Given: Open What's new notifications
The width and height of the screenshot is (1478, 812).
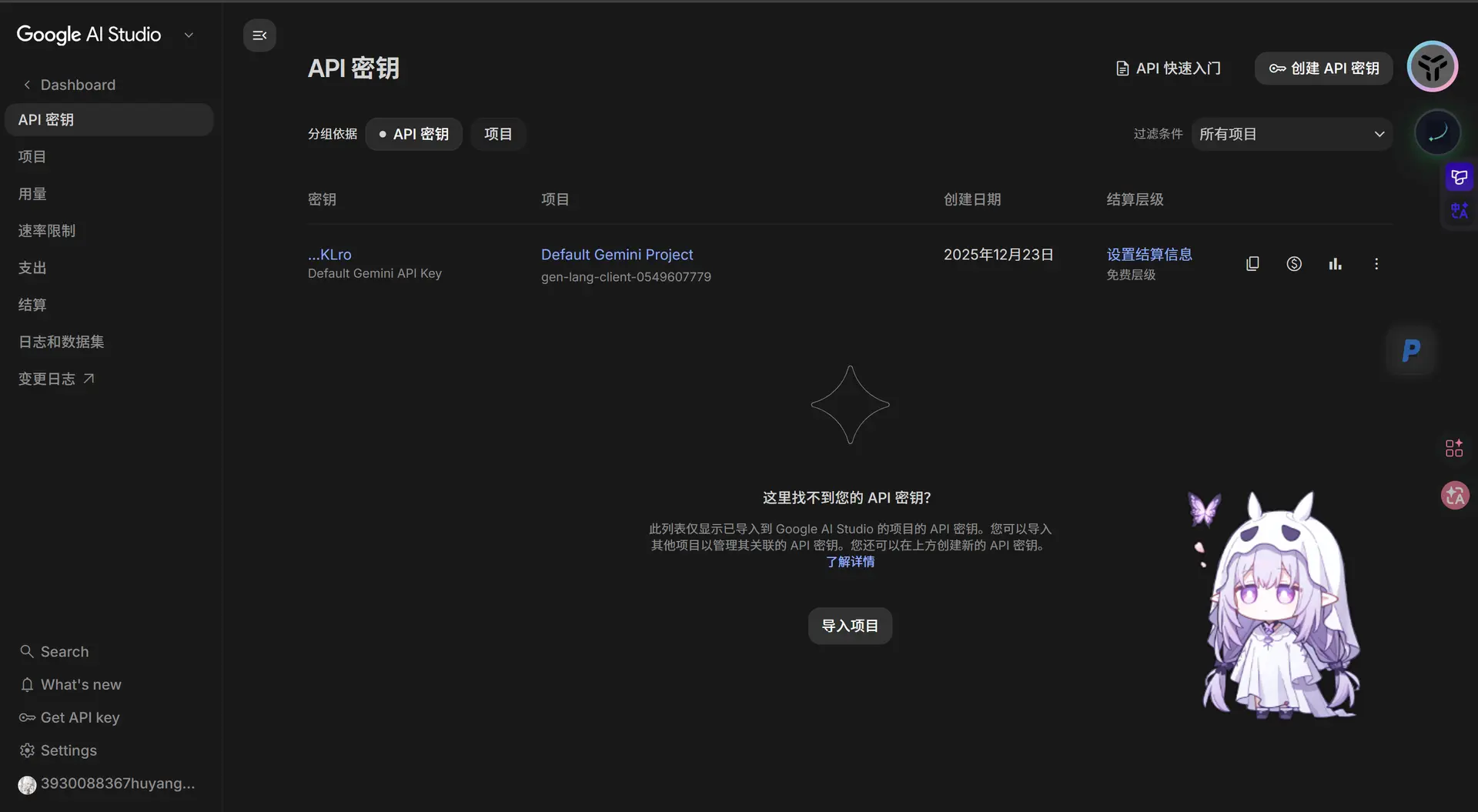Looking at the screenshot, I should point(71,685).
